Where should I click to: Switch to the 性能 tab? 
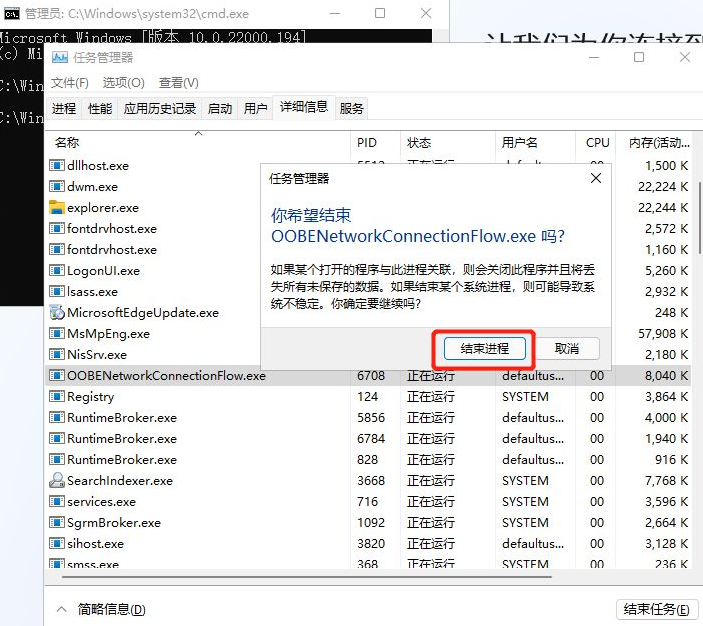point(100,109)
